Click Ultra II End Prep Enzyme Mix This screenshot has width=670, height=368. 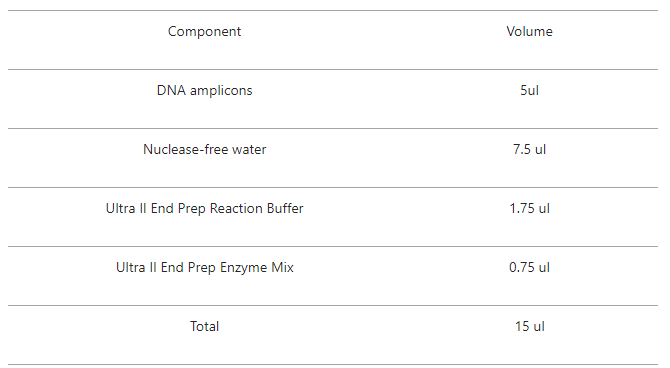(204, 268)
